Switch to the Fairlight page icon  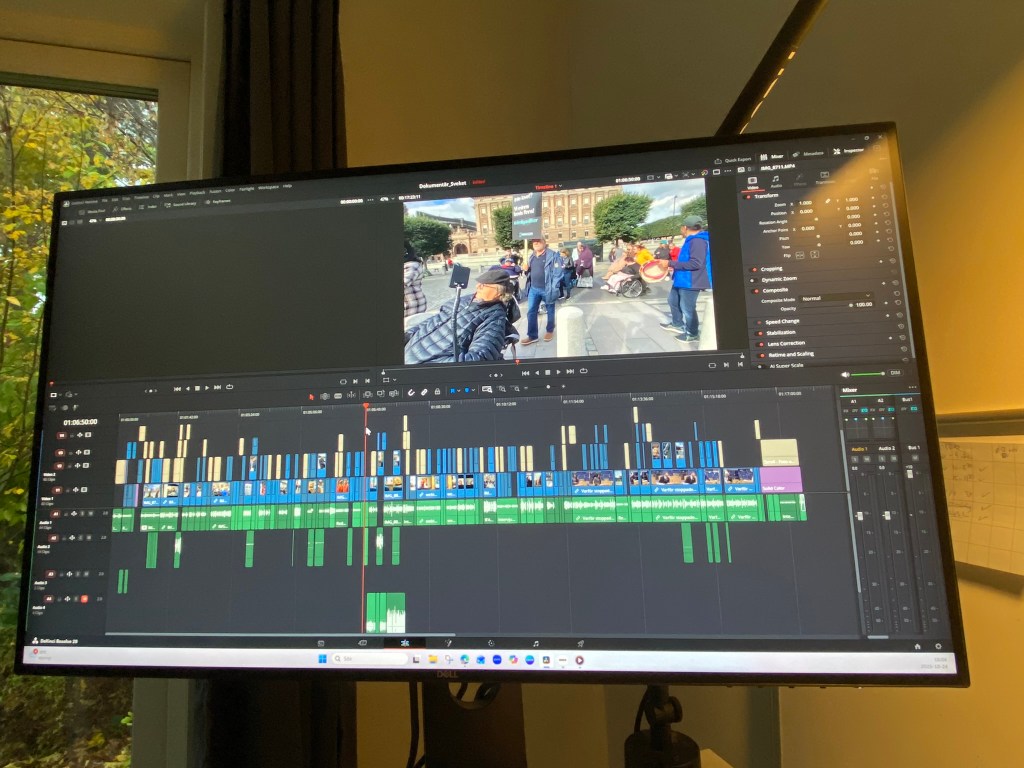pyautogui.click(x=536, y=644)
